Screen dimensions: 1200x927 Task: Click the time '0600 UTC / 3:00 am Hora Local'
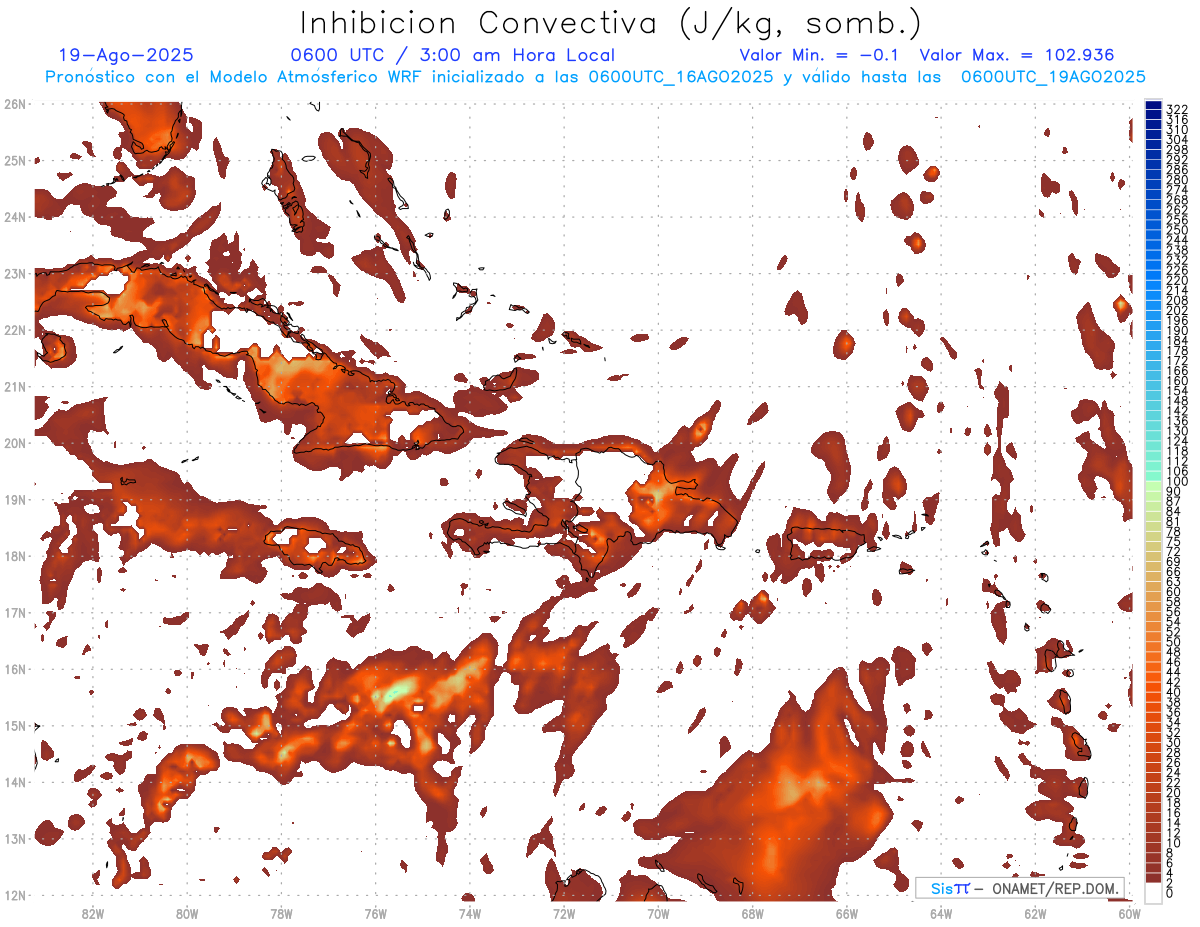coord(452,55)
